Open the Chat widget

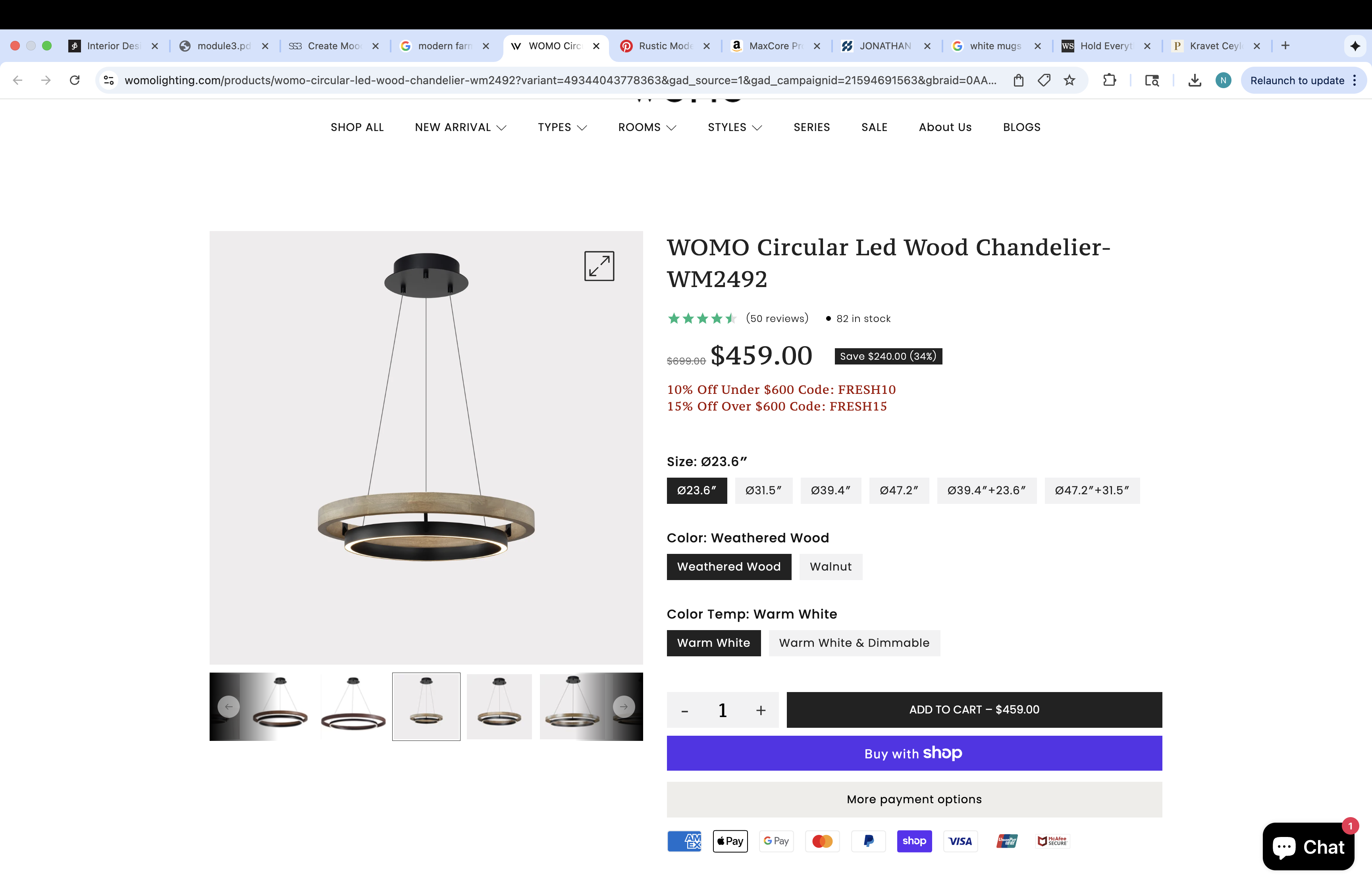1308,847
